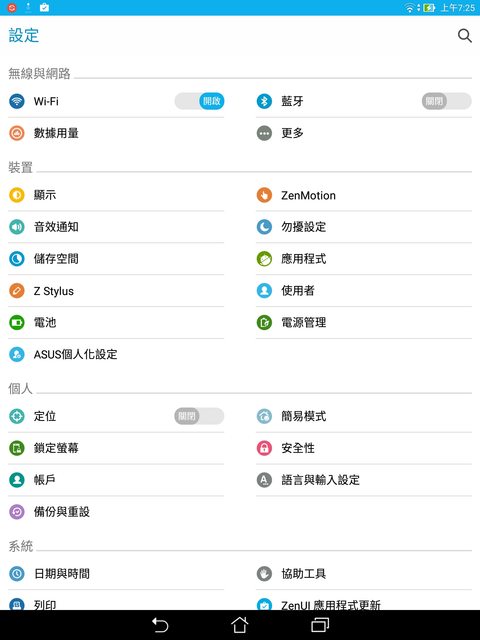Open 日期與時間 date and time settings
The image size is (480, 640).
coord(116,573)
